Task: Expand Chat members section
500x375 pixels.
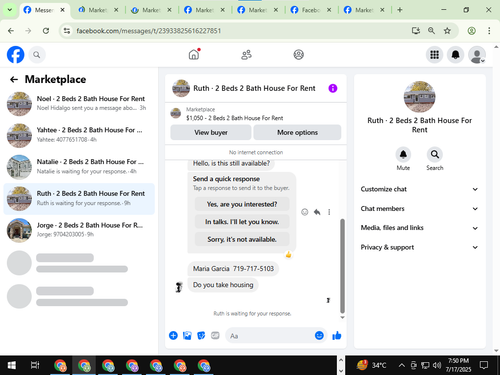Action: [419, 209]
